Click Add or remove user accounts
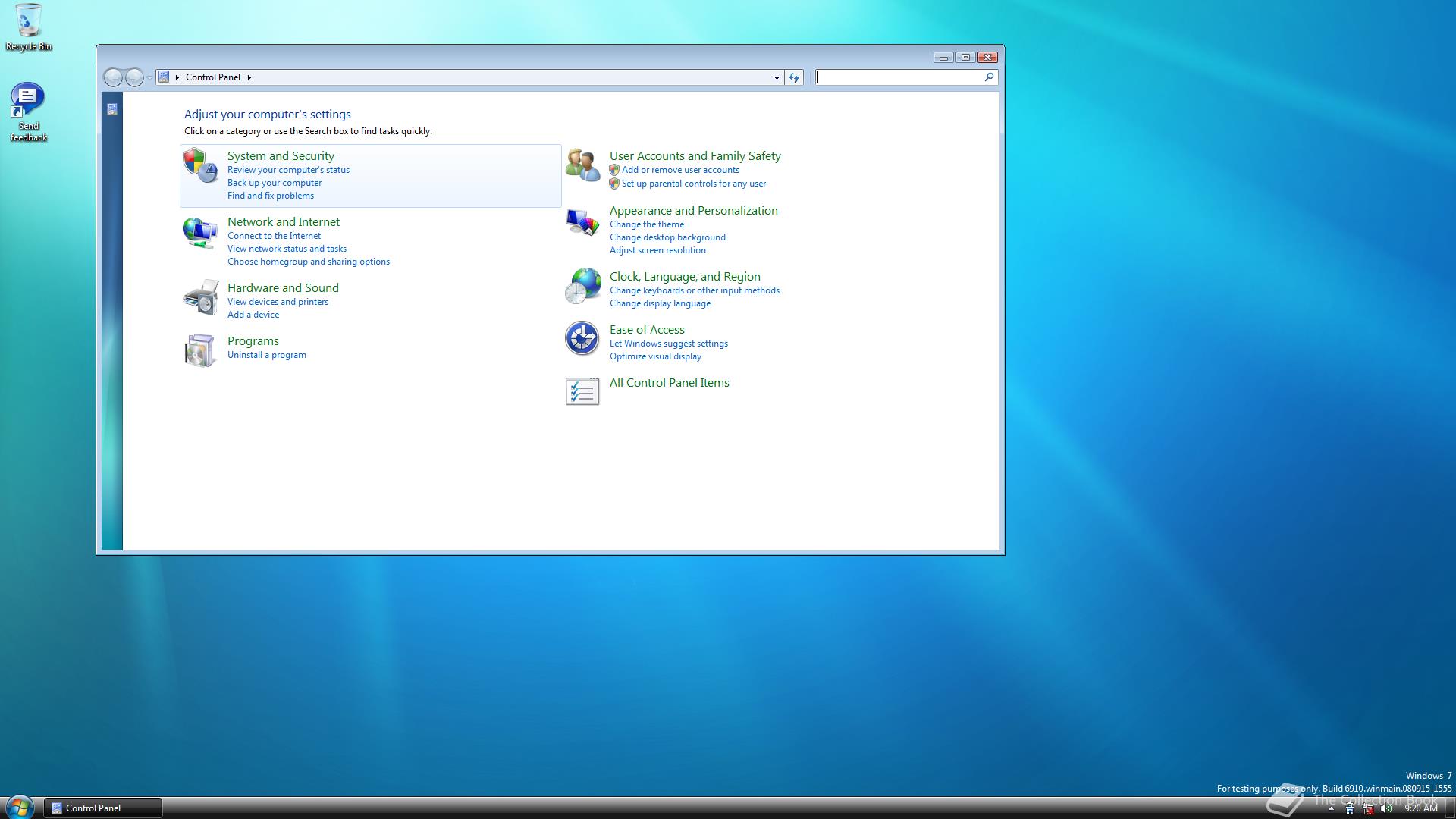This screenshot has width=1456, height=819. point(680,170)
